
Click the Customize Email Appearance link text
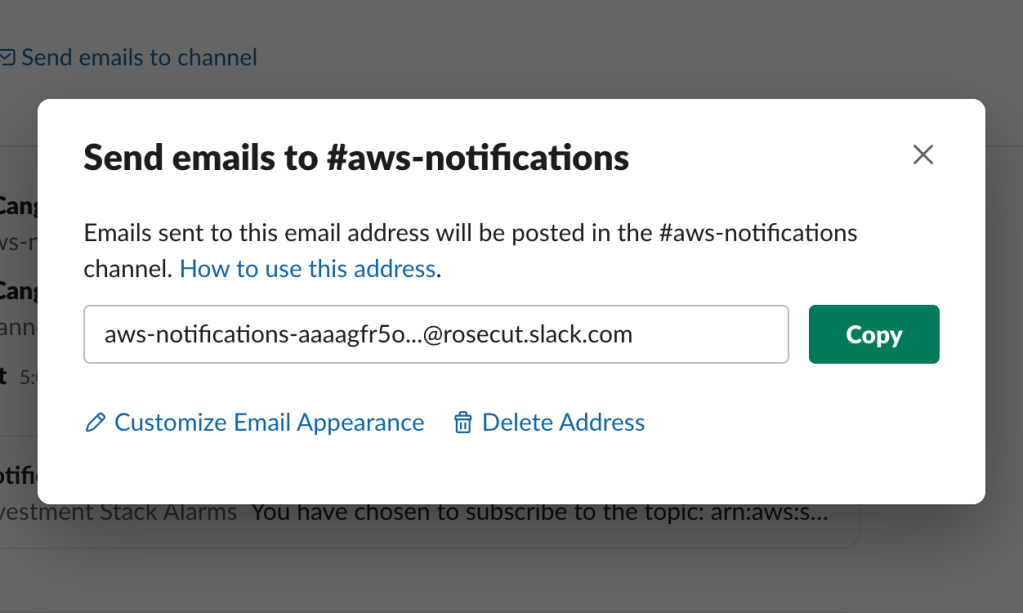269,423
